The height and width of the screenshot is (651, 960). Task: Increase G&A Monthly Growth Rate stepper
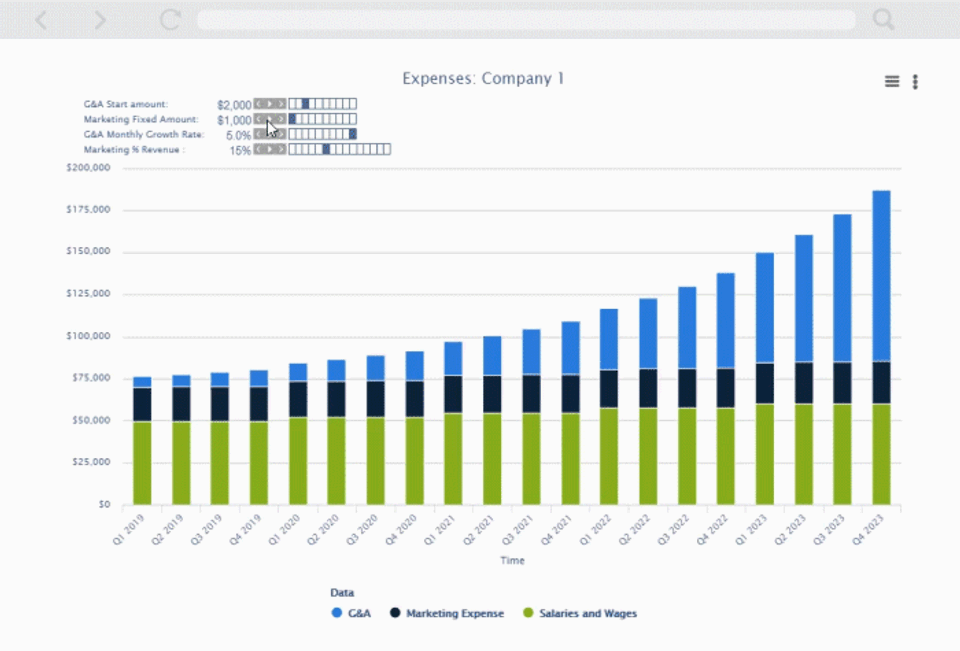[280, 134]
